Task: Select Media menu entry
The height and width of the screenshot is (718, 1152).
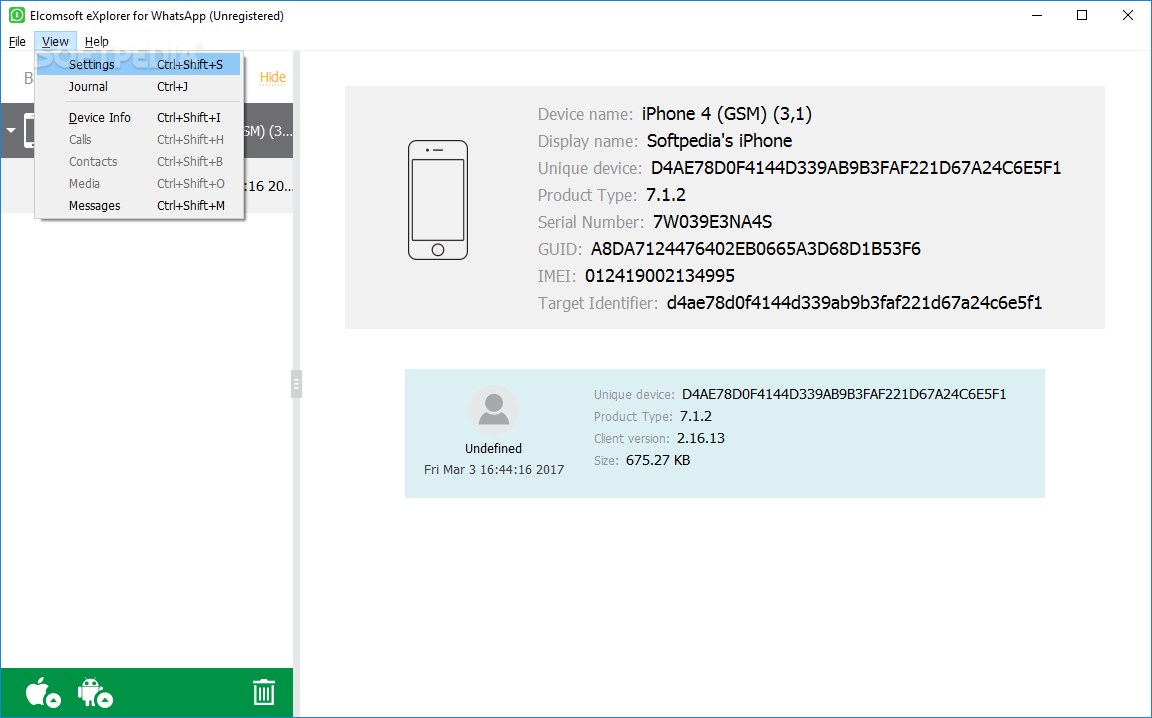Action: point(139,184)
